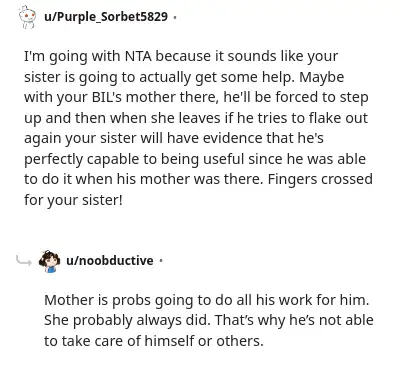
Task: Click the phrase 'get some help'
Action: point(245,77)
